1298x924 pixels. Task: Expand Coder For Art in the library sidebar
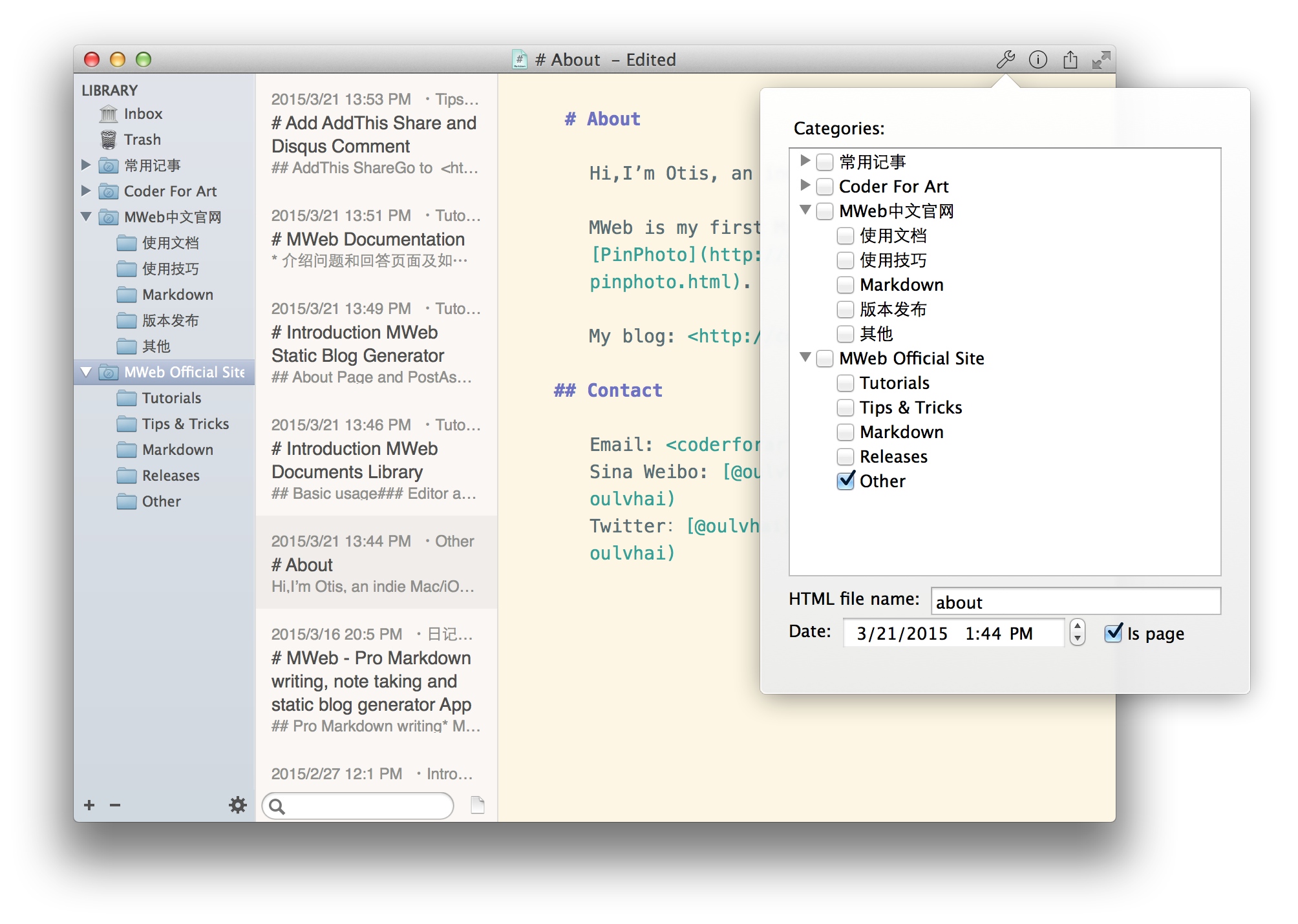point(86,191)
